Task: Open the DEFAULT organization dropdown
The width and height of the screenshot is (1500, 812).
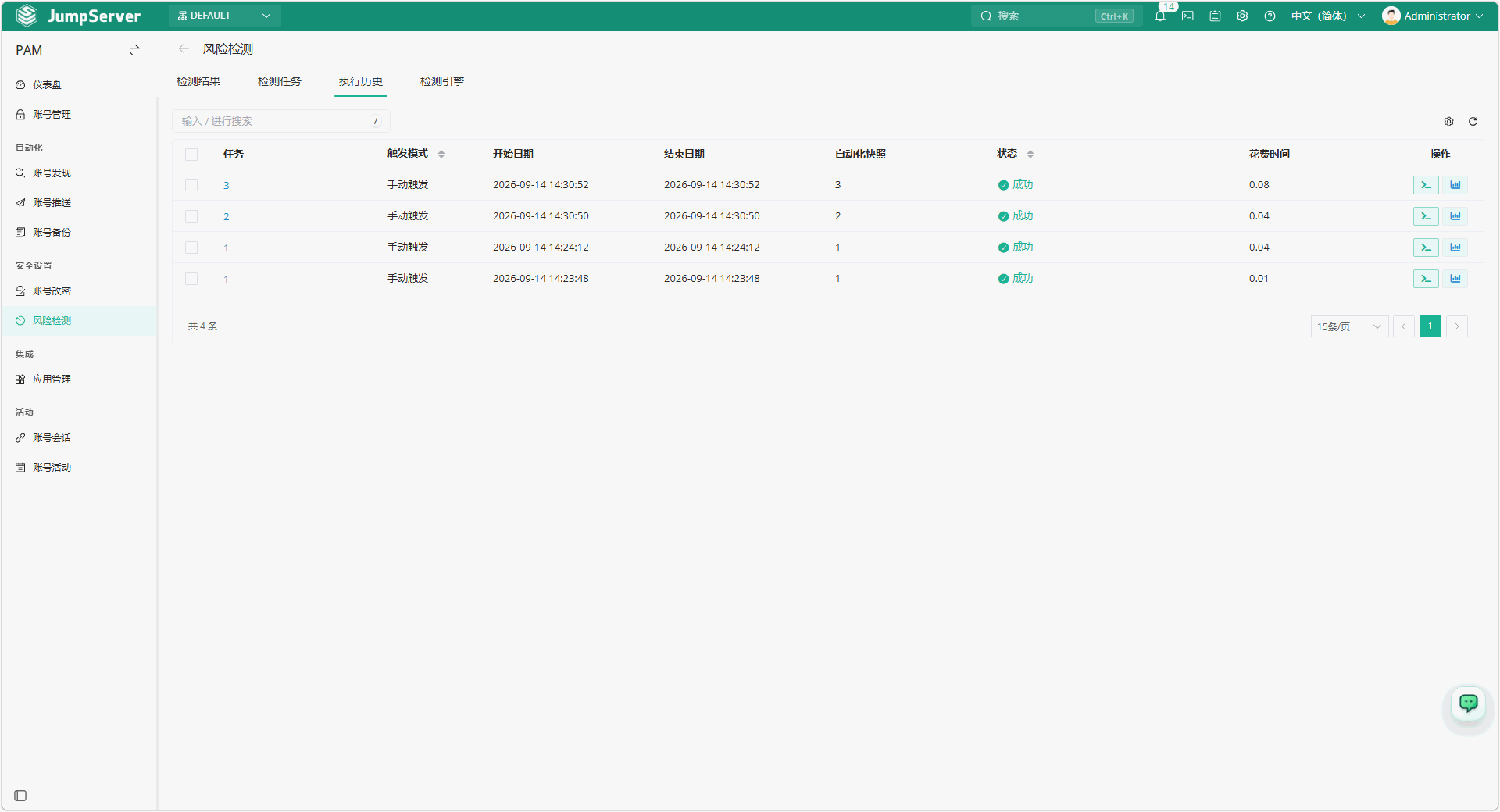Action: coord(224,16)
